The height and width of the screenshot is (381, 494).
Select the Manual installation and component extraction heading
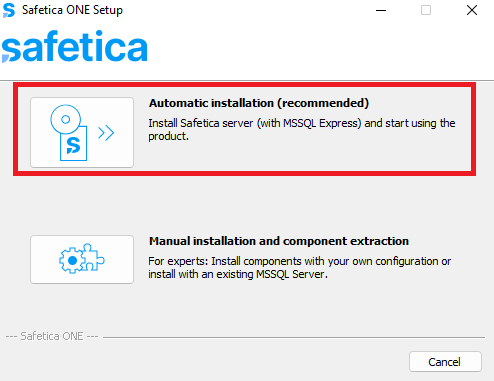pyautogui.click(x=279, y=241)
